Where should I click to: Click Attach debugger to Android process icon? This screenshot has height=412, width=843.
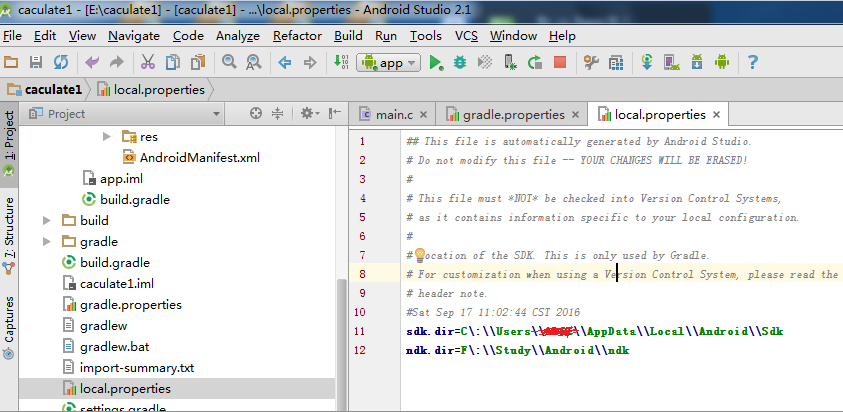[x=510, y=62]
